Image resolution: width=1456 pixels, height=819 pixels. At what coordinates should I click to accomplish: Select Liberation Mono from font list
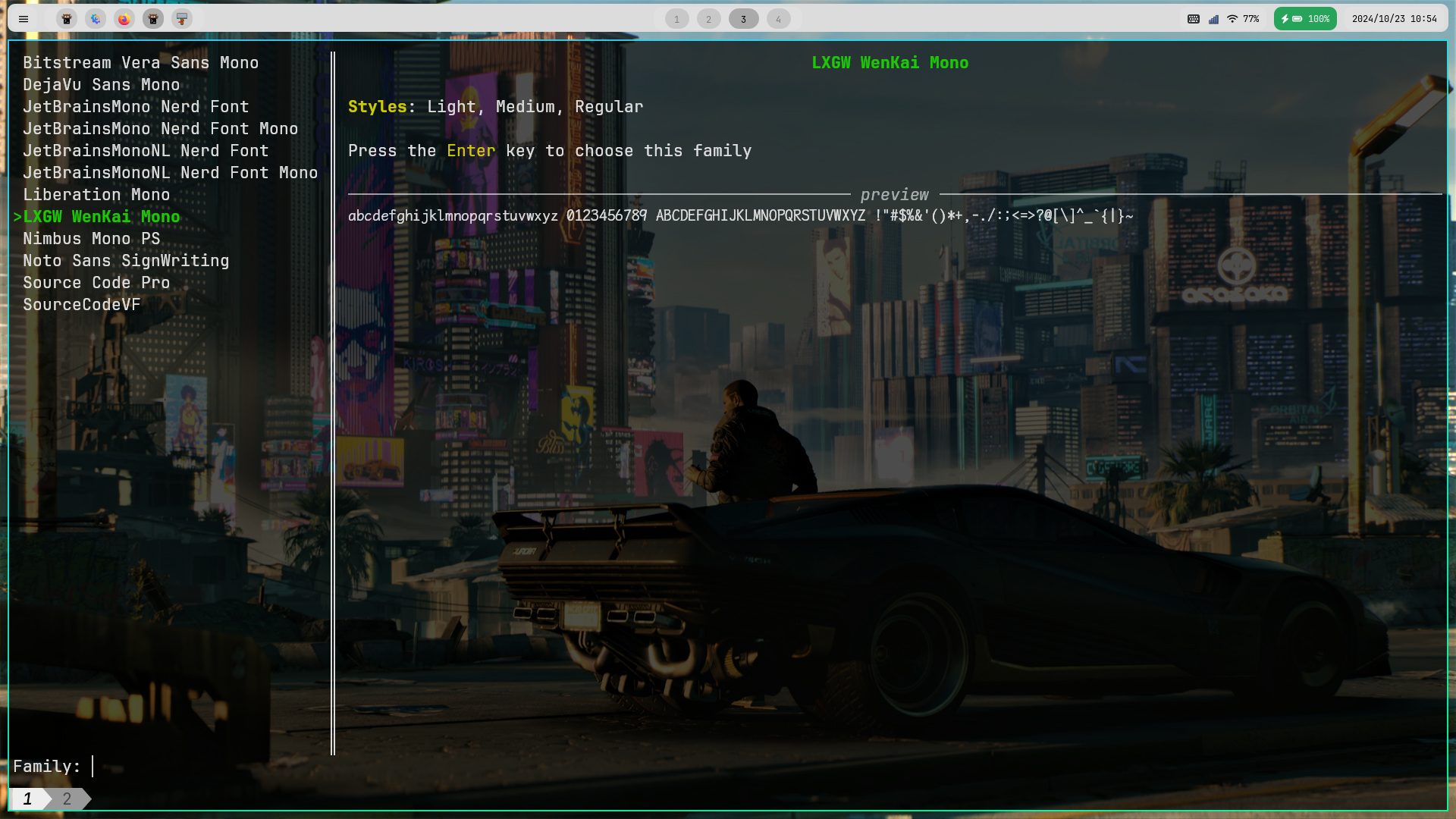[x=96, y=194]
